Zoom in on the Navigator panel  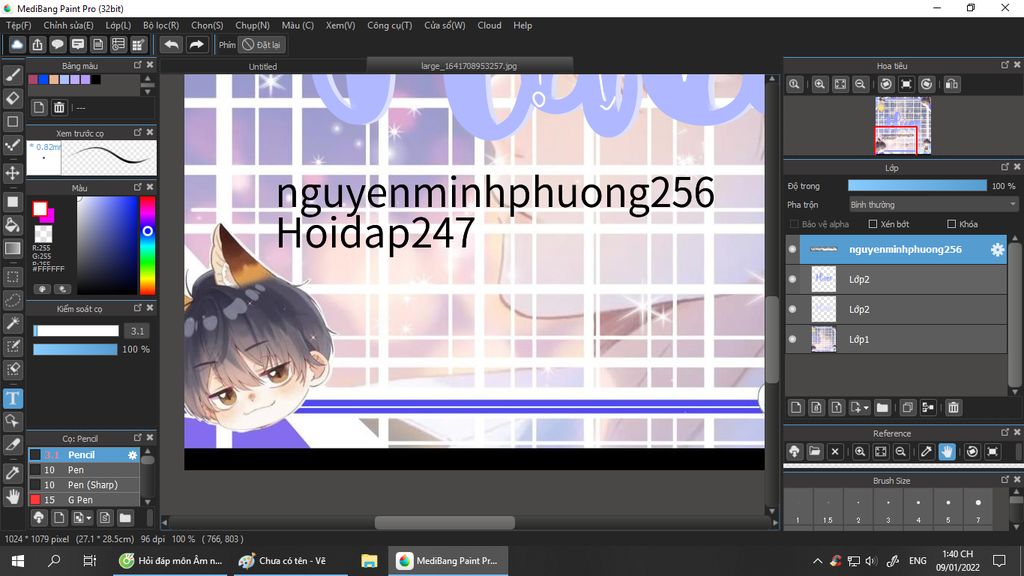(x=820, y=84)
